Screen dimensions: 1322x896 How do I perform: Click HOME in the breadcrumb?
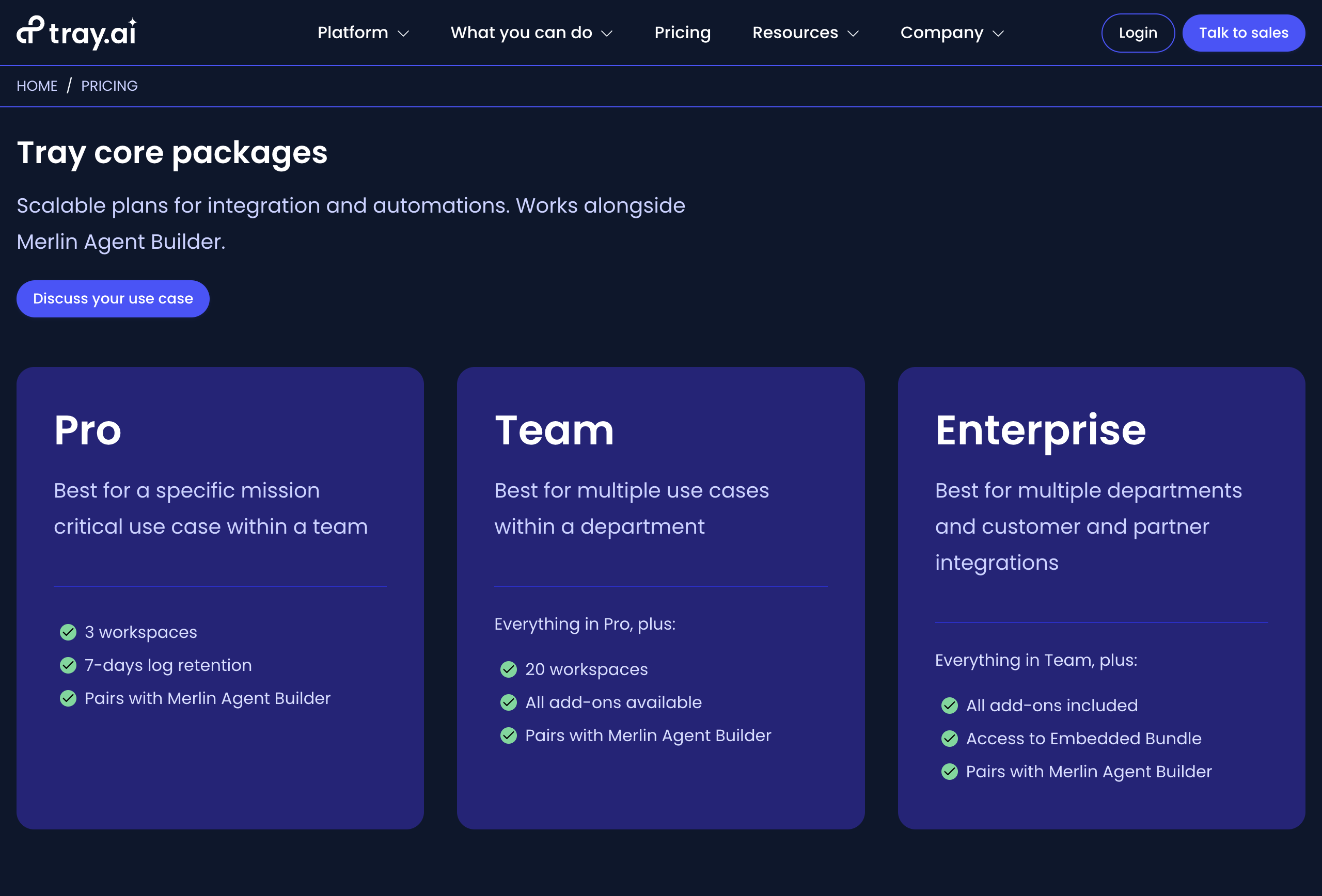click(37, 86)
